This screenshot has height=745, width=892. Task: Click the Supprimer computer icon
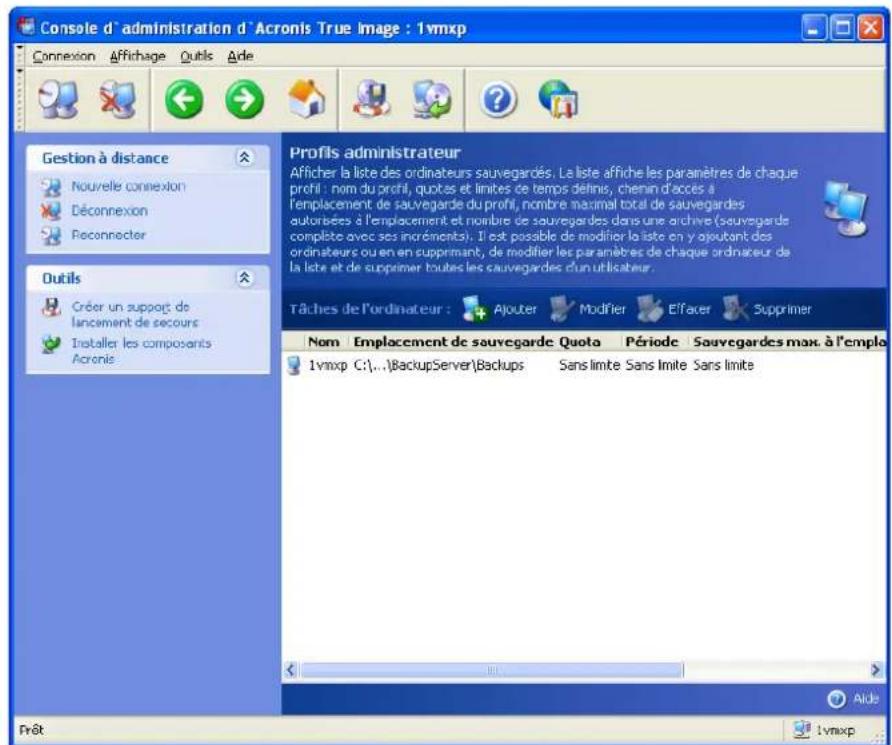click(735, 309)
